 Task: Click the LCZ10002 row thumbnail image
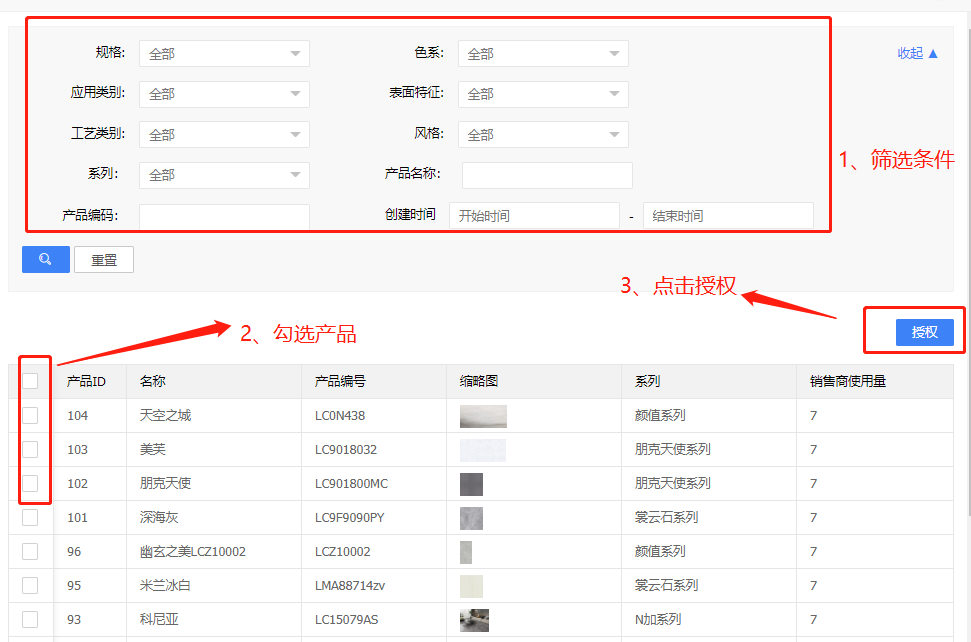(x=466, y=552)
